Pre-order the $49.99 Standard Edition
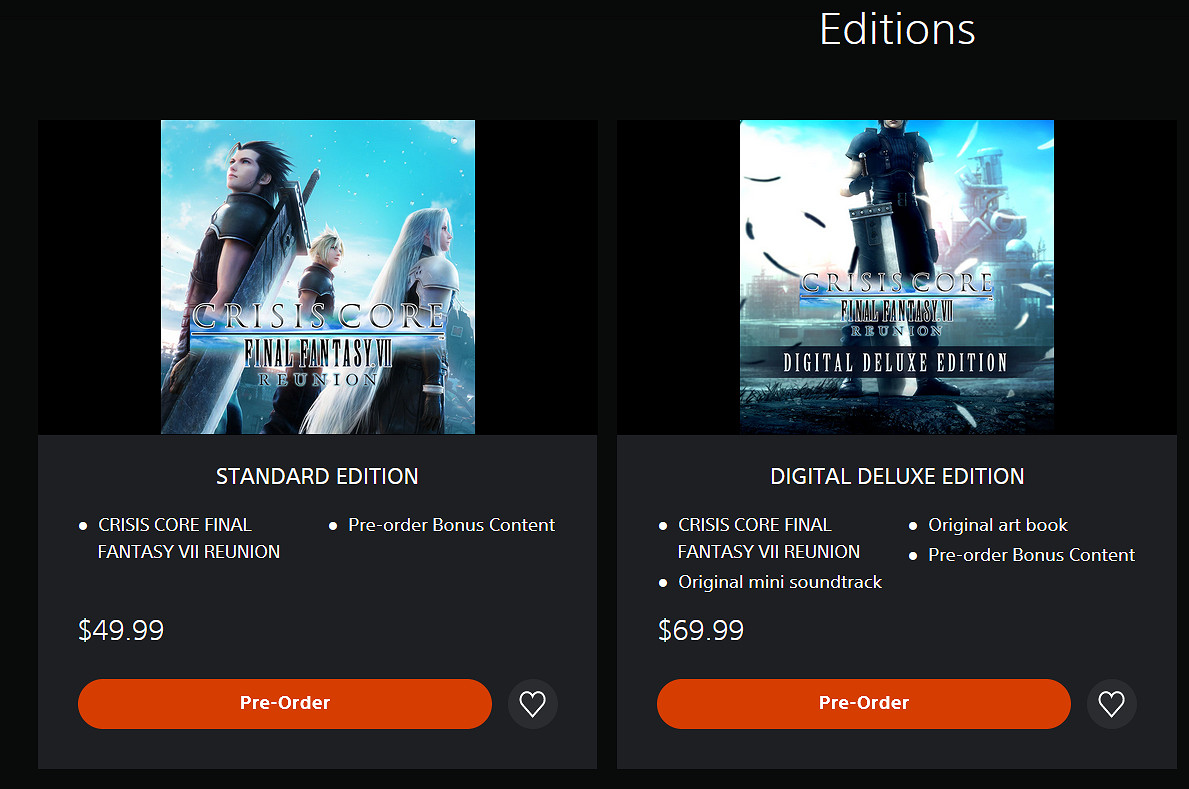The width and height of the screenshot is (1189, 789). (285, 703)
